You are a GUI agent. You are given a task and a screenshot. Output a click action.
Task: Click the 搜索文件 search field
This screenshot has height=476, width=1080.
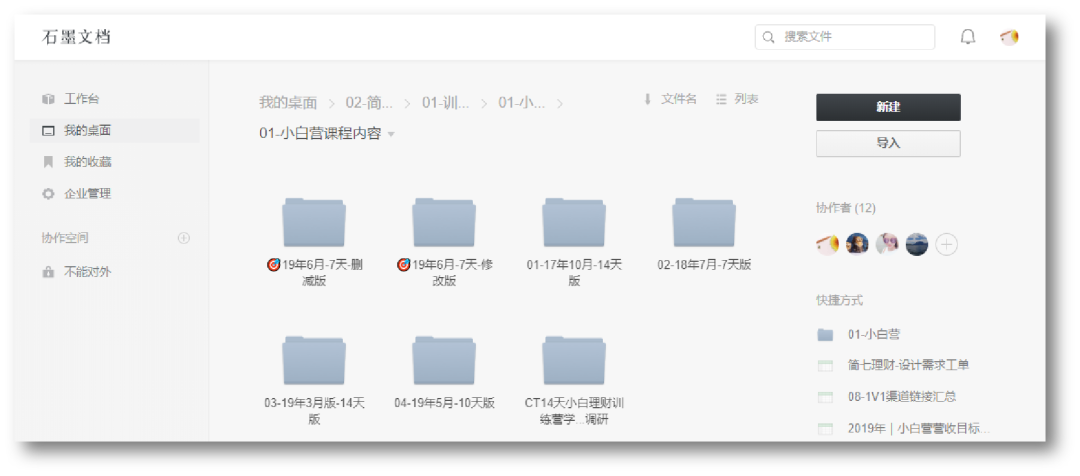coord(845,37)
